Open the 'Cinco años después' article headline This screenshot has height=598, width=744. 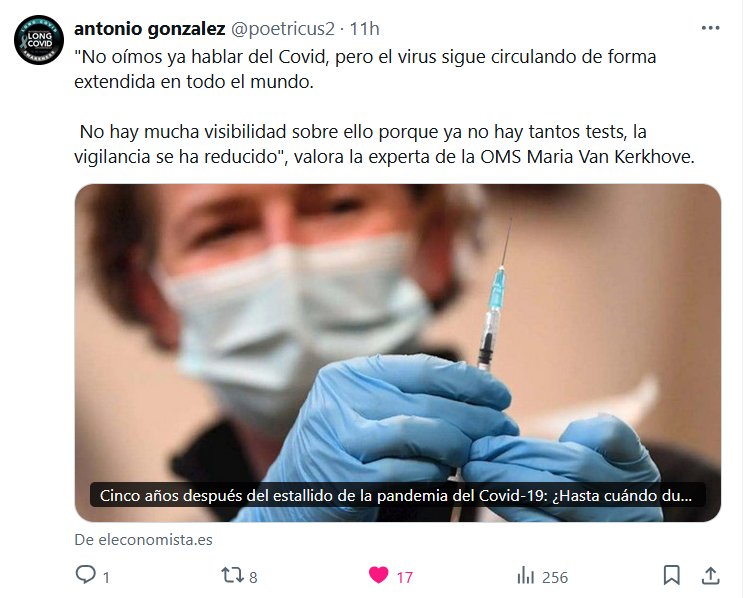396,495
